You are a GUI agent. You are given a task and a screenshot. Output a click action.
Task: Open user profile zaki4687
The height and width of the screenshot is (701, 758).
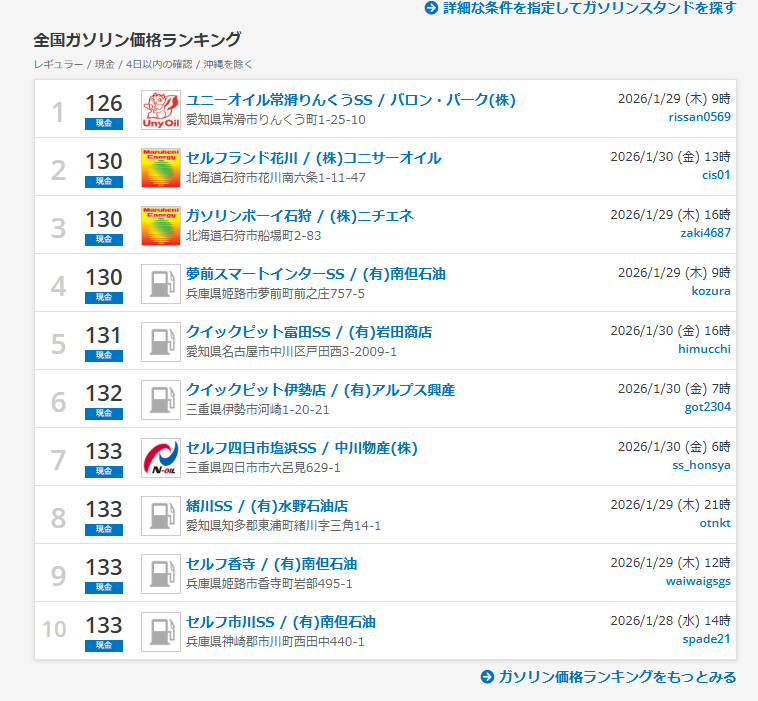705,233
